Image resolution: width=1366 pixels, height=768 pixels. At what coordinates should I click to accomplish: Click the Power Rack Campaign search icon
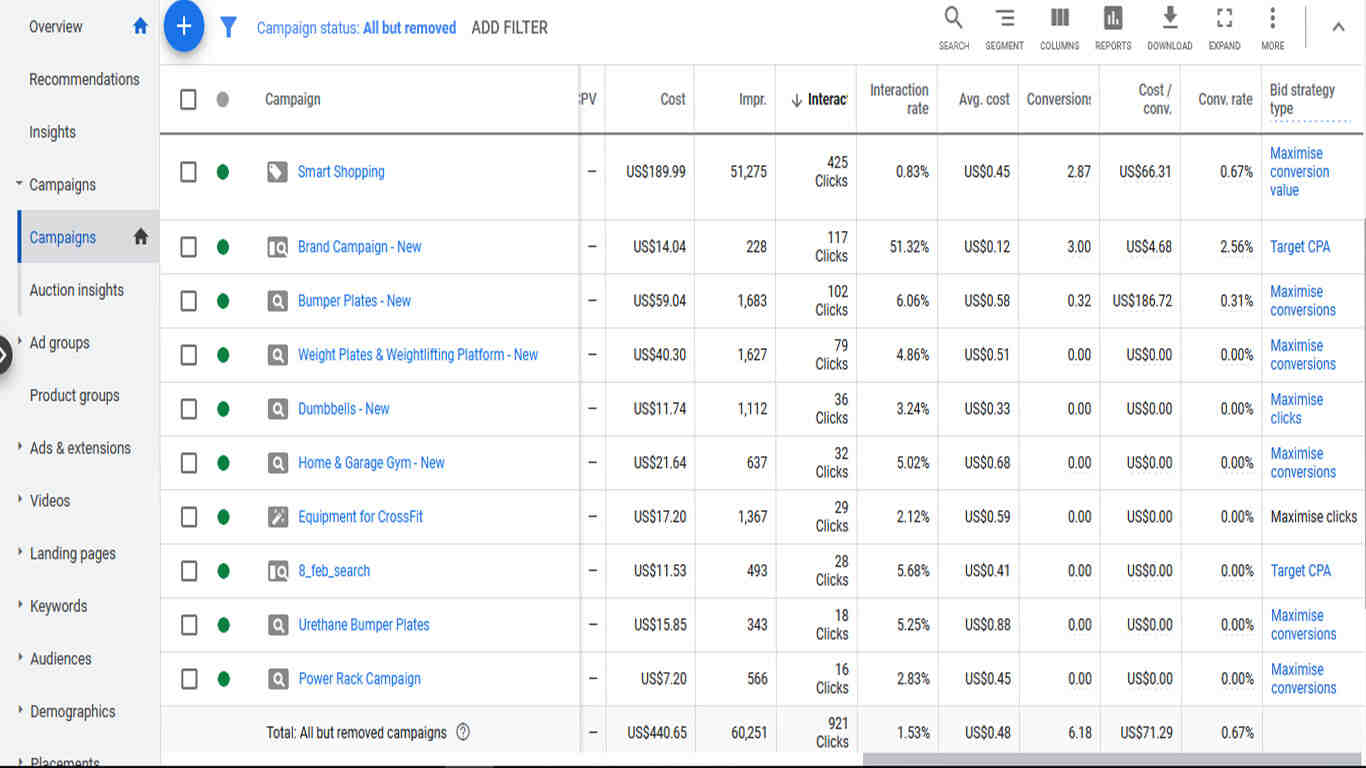coord(277,679)
